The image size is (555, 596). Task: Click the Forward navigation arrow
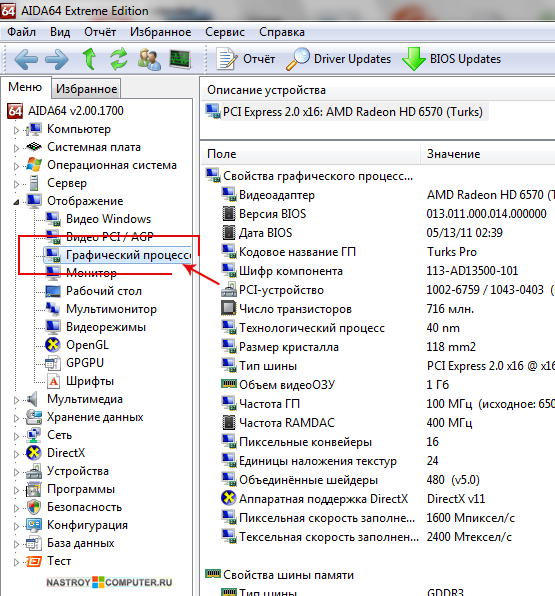click(57, 59)
